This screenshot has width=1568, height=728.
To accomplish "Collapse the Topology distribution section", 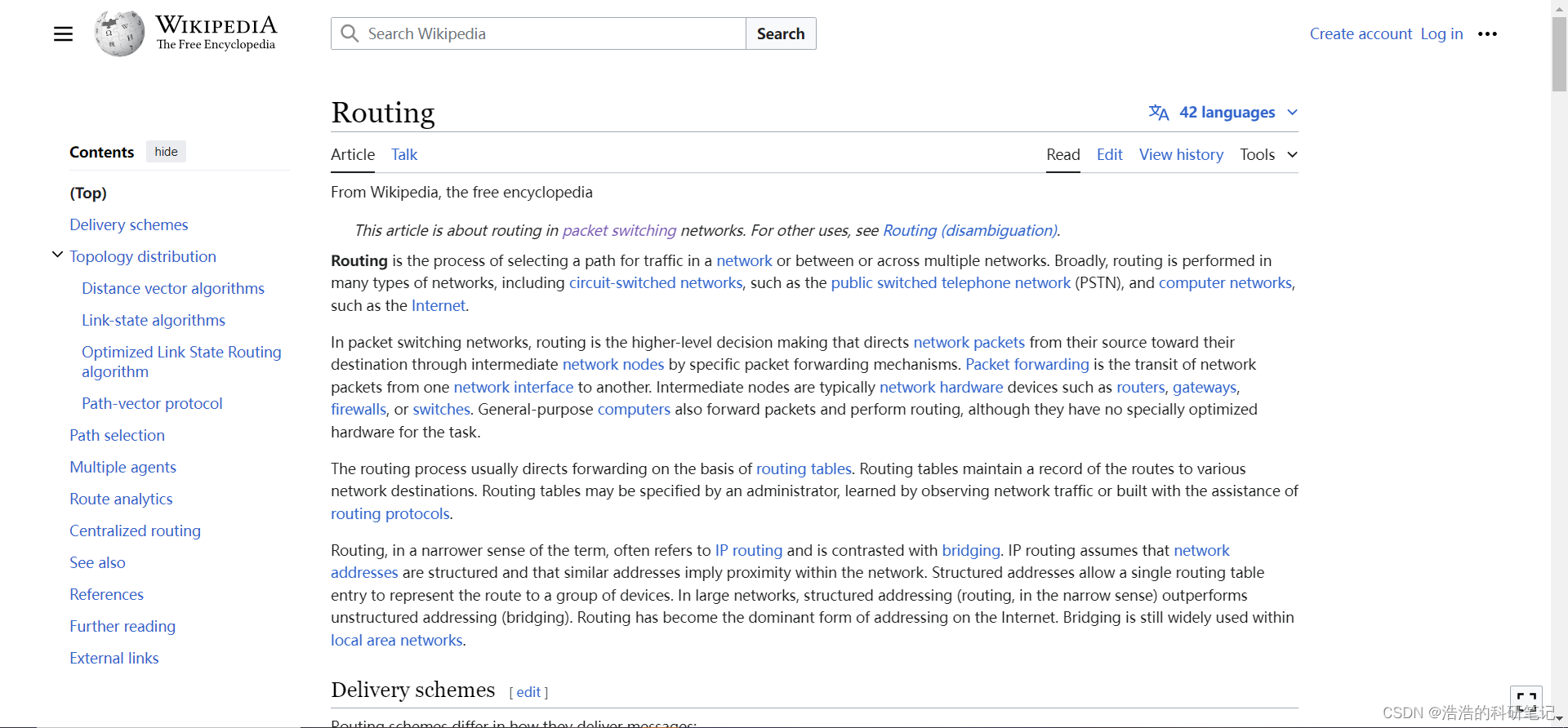I will click(x=57, y=255).
